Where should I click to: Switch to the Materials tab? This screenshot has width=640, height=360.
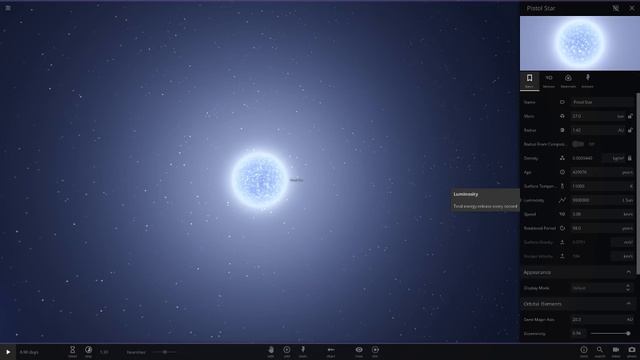coord(568,81)
